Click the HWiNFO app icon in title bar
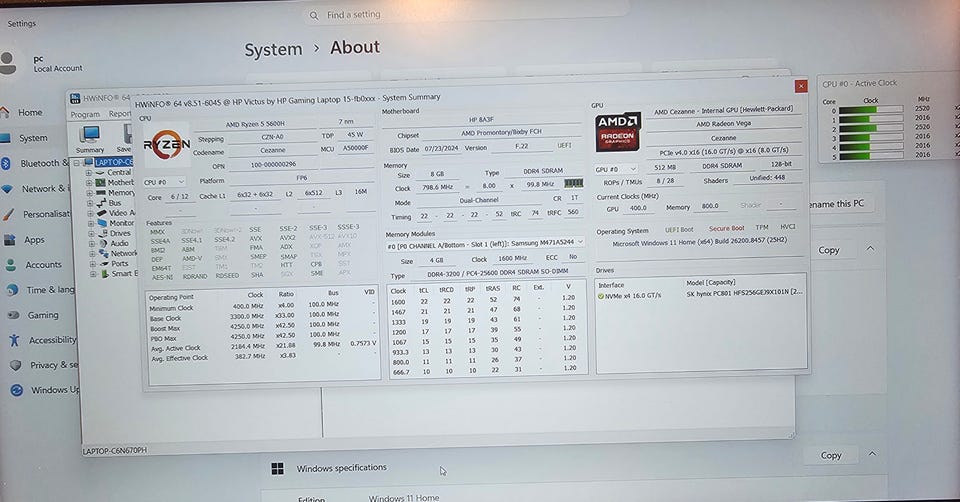 75,98
